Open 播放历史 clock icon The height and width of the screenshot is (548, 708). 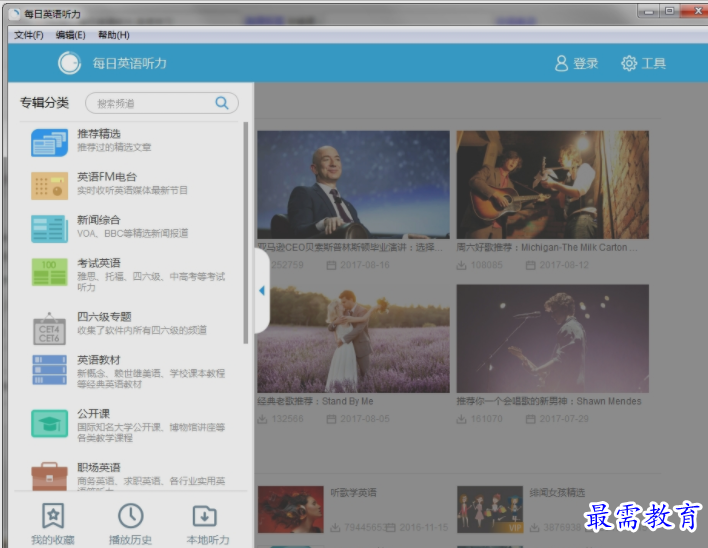point(130,515)
